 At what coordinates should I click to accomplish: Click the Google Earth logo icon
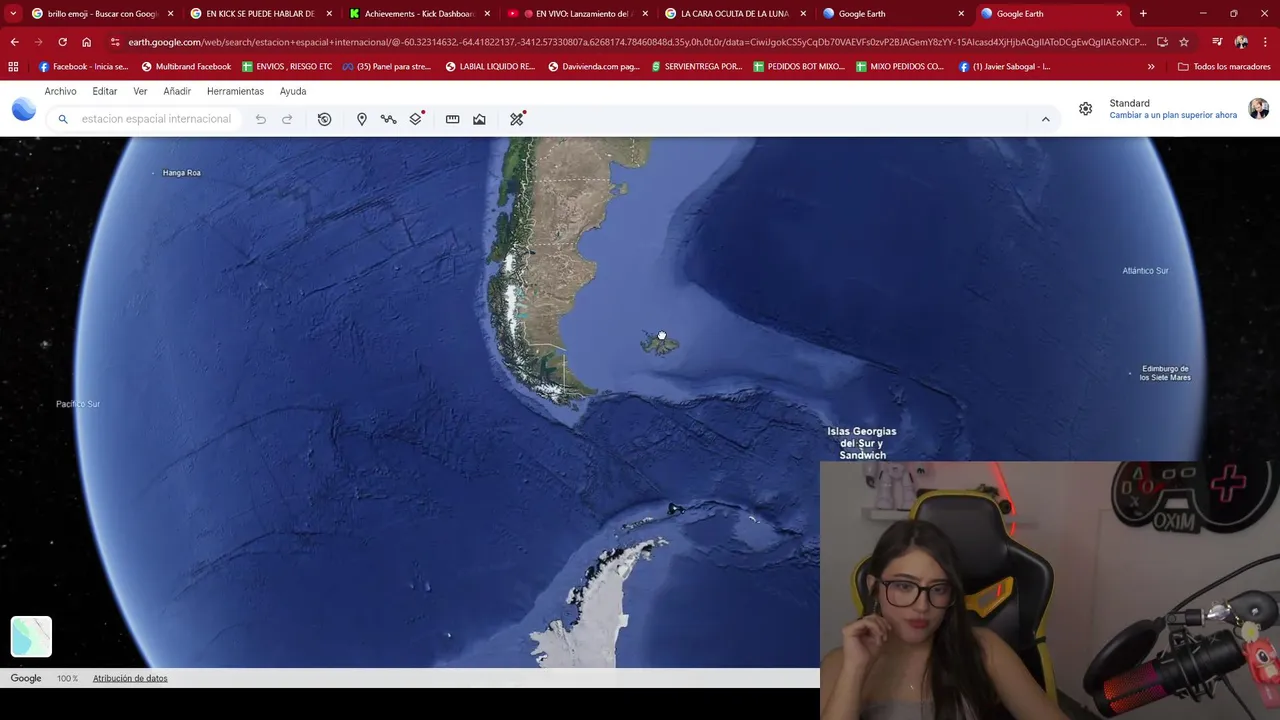[x=24, y=110]
